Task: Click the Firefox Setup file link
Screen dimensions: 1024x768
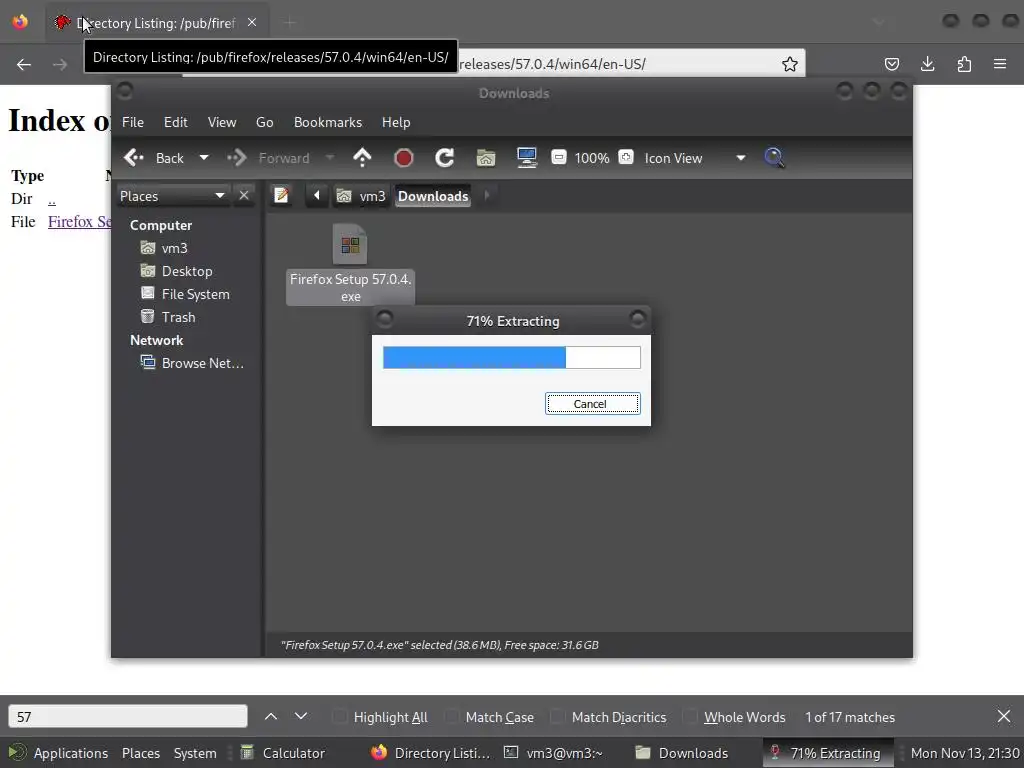Action: [x=79, y=221]
